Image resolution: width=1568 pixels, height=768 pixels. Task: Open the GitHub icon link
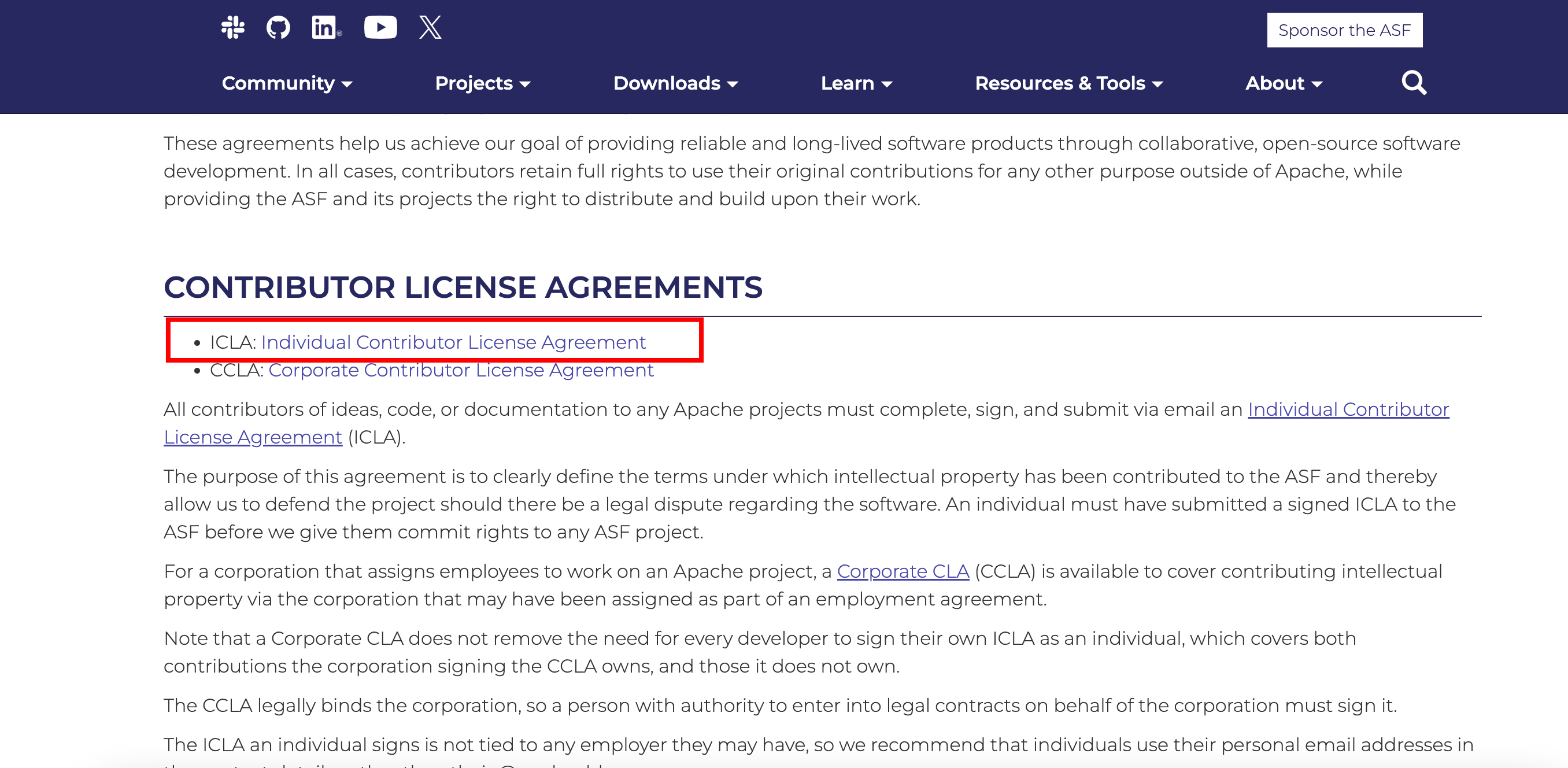278,27
